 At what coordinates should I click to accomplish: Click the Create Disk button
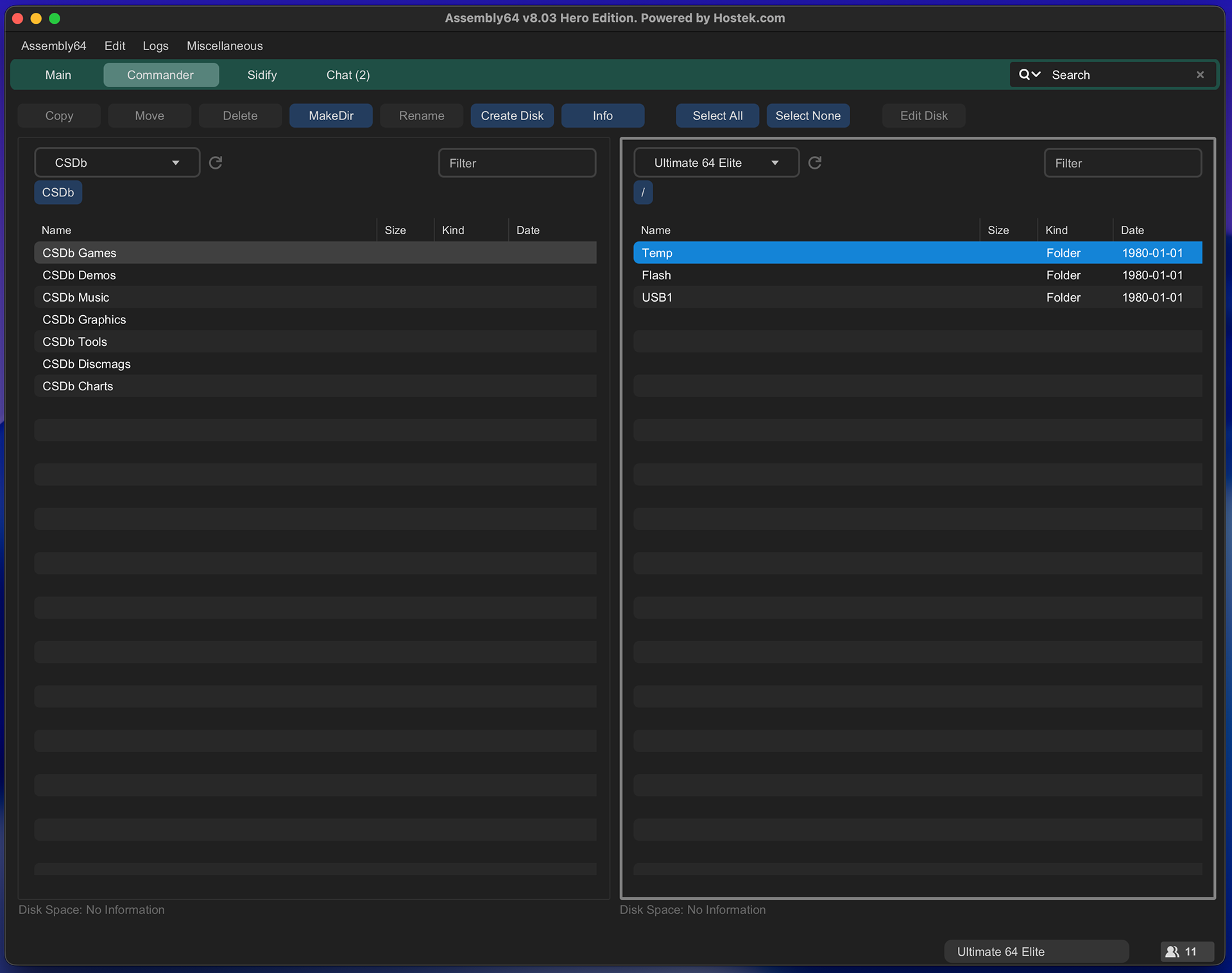(x=512, y=116)
